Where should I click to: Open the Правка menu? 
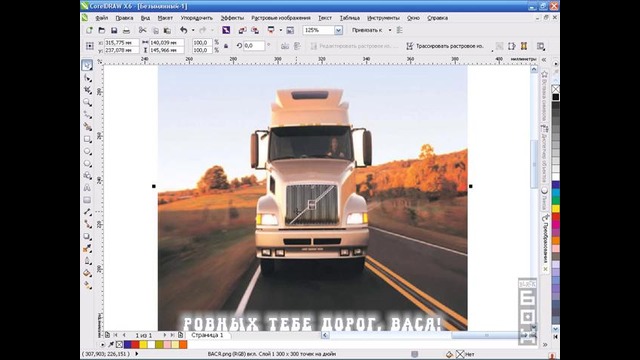(x=124, y=18)
